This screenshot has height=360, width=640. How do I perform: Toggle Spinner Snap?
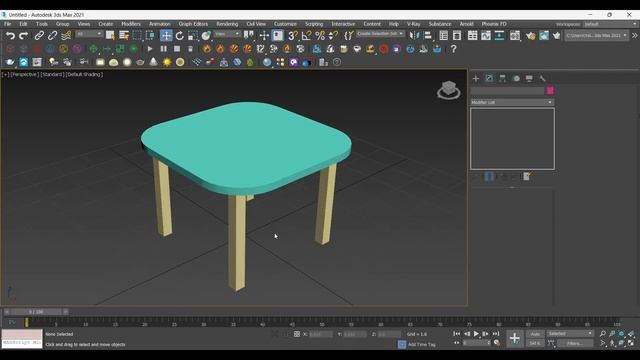(333, 36)
